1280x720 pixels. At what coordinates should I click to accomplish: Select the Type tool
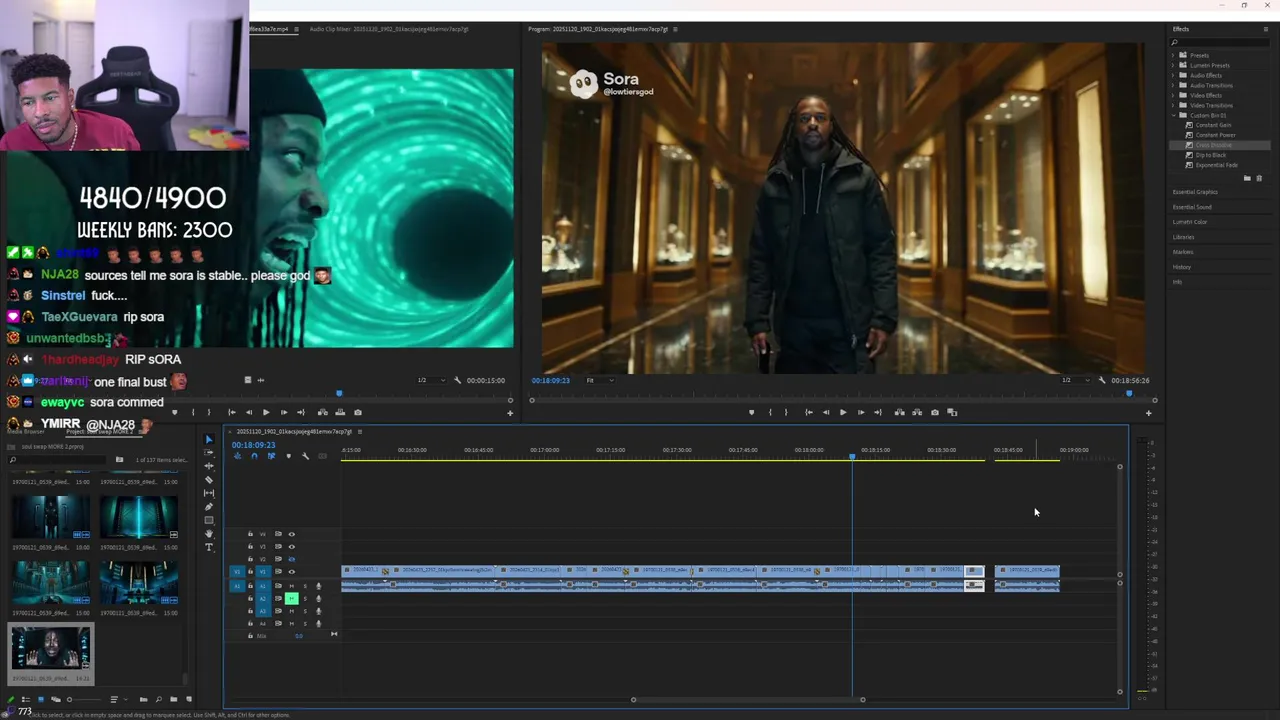(x=209, y=547)
